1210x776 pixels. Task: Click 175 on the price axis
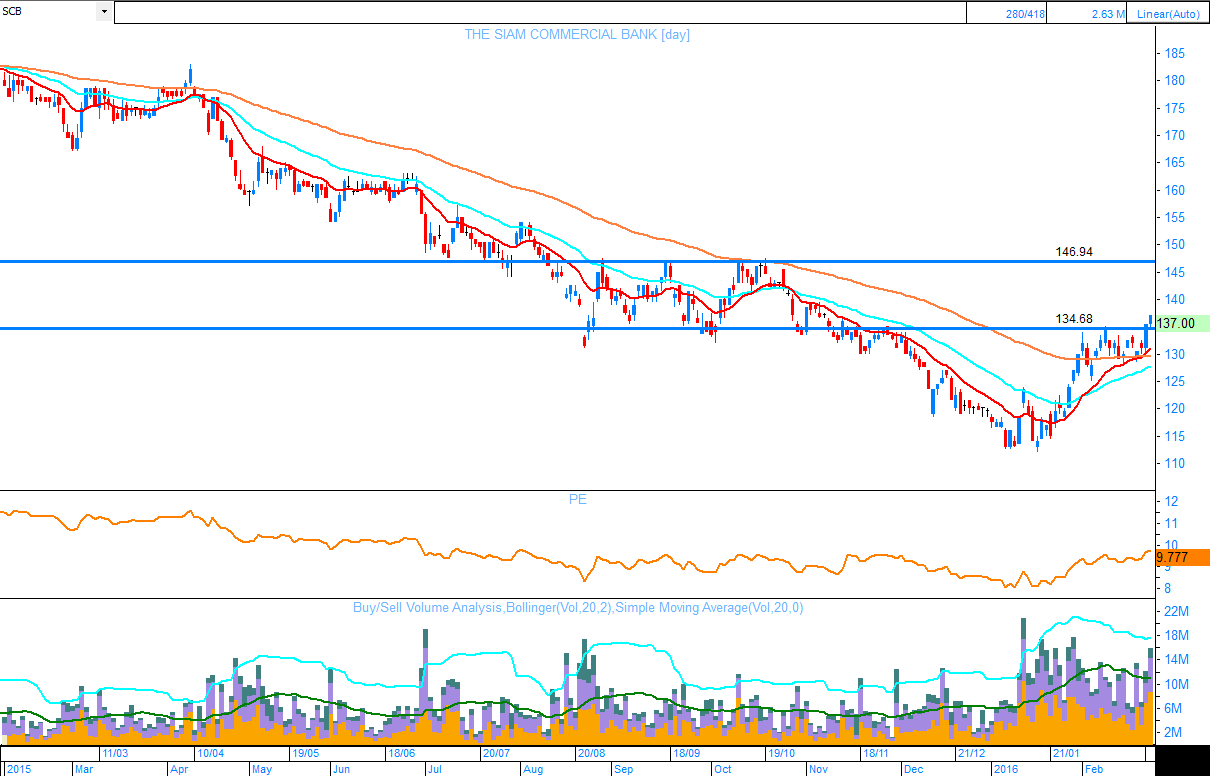(x=1176, y=108)
